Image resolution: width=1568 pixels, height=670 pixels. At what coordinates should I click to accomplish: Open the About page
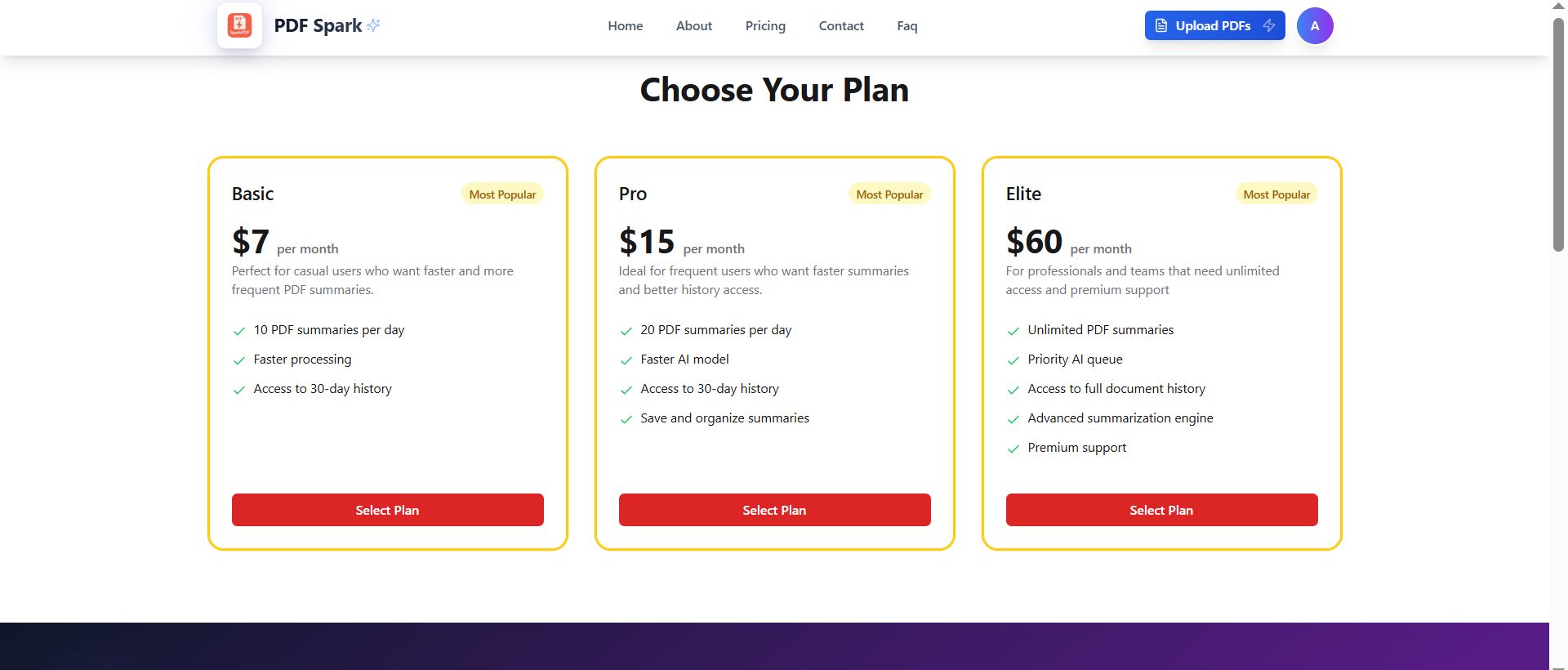pos(693,26)
